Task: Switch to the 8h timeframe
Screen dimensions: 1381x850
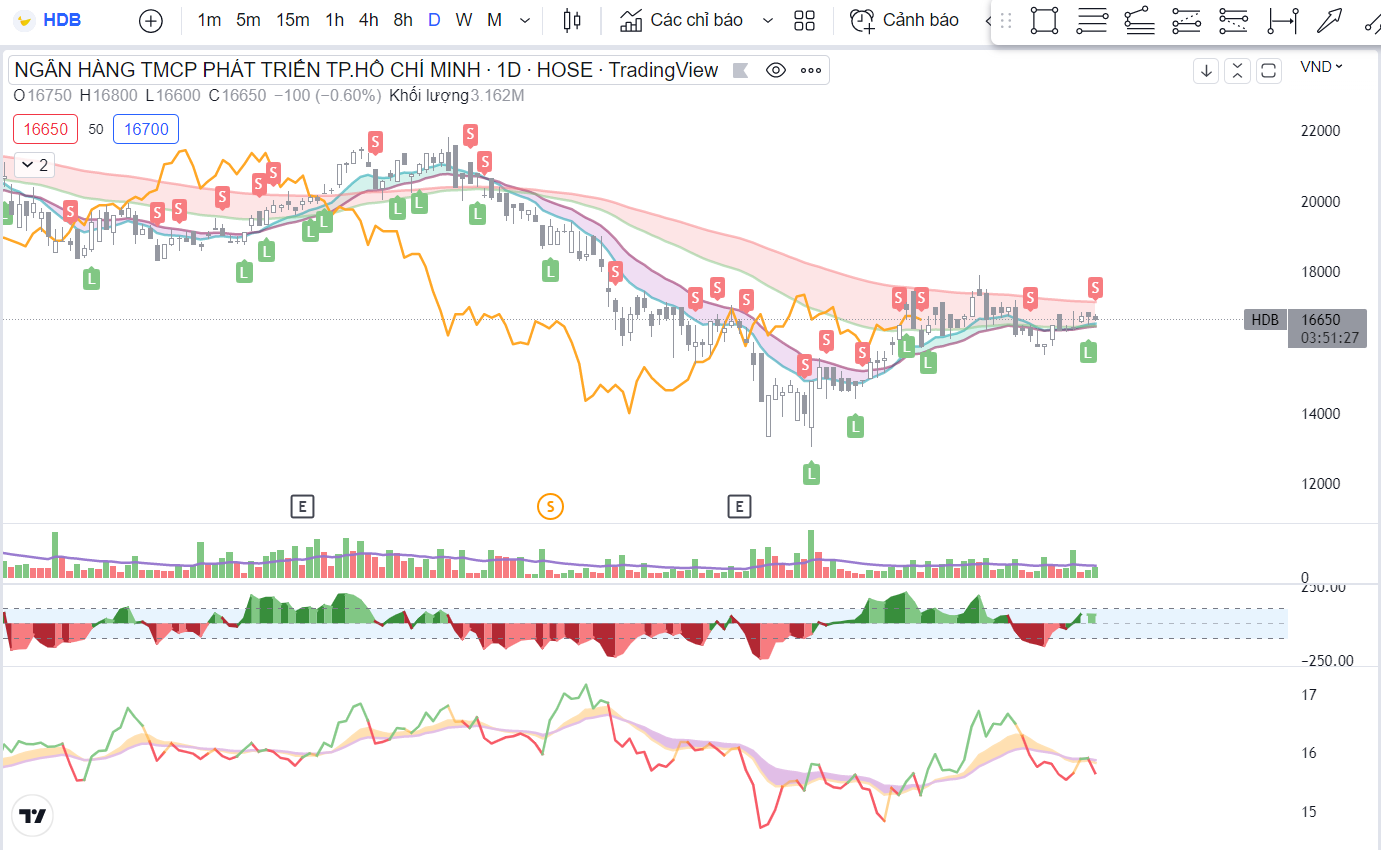Action: pyautogui.click(x=402, y=20)
